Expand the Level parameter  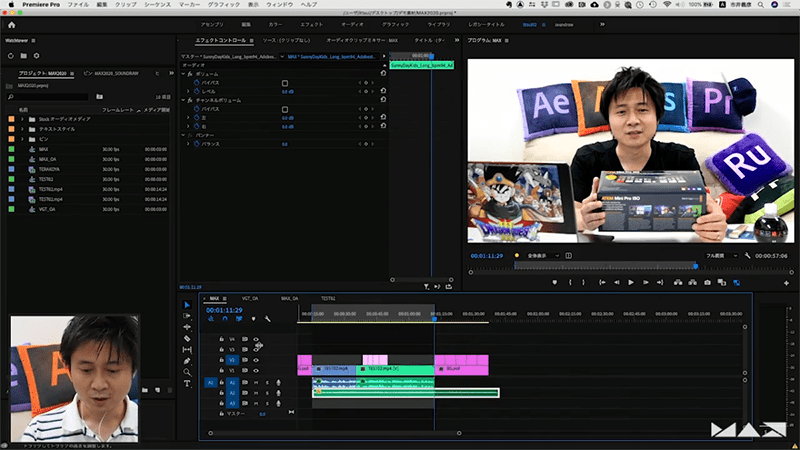coord(188,91)
